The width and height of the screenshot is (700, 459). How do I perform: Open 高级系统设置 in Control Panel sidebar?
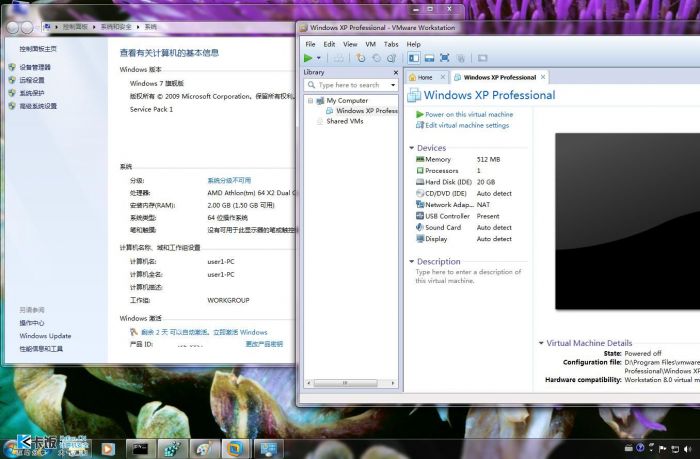[38, 106]
